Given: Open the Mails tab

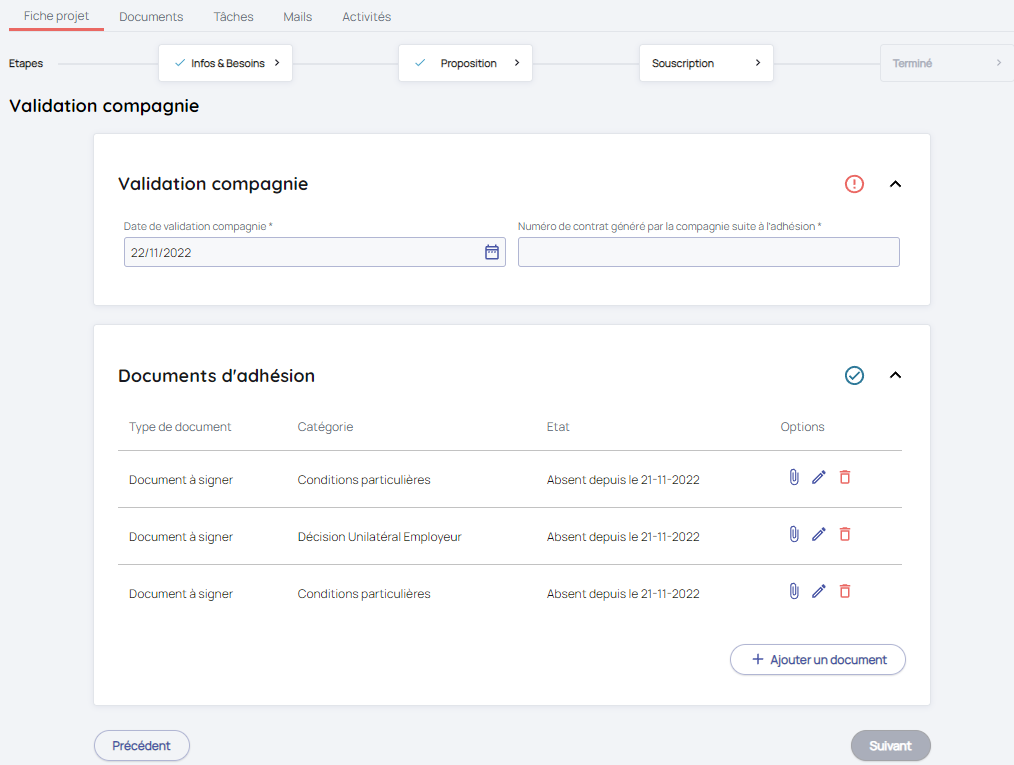Looking at the screenshot, I should 298,17.
